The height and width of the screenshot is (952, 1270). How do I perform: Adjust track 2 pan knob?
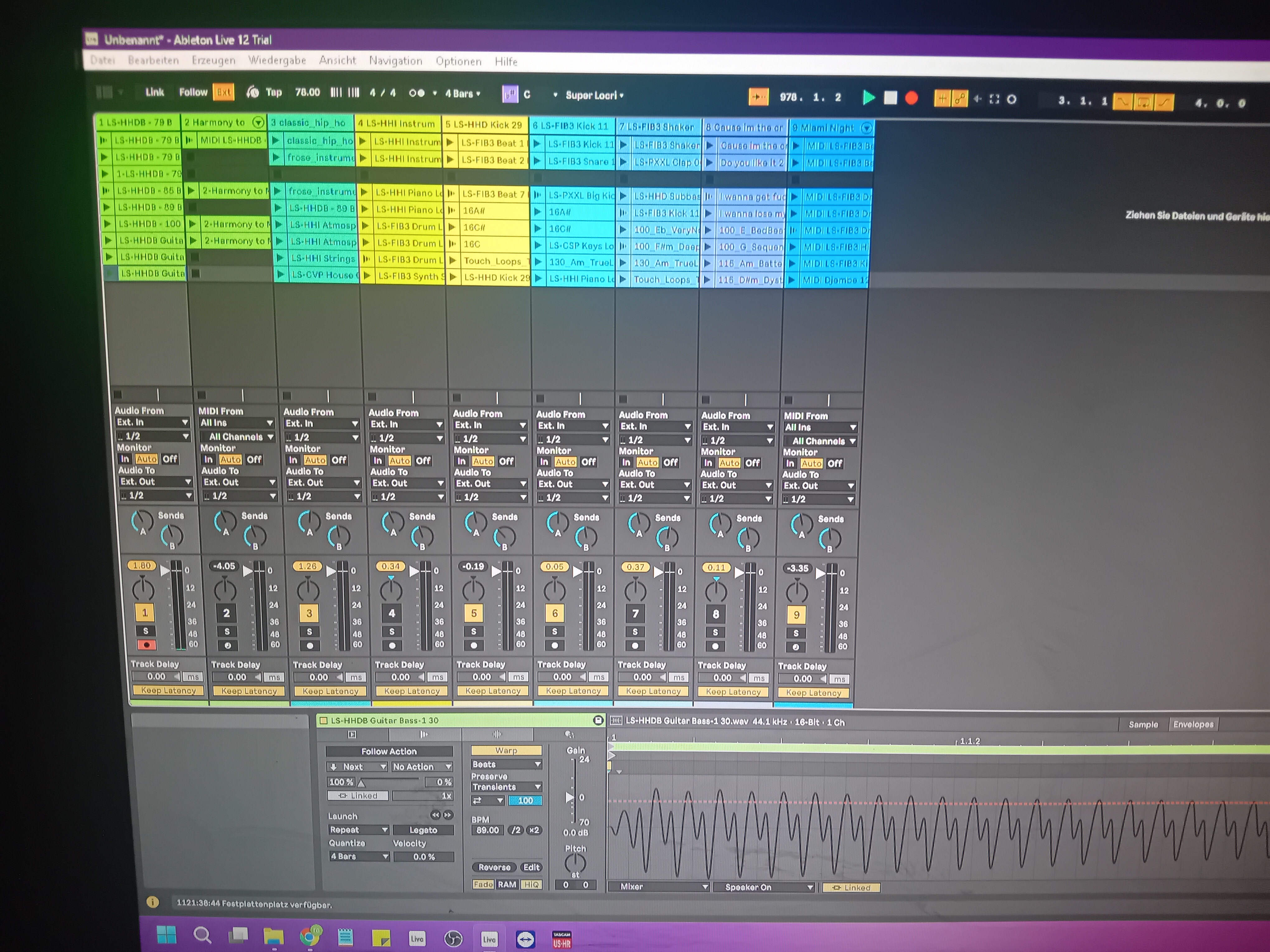(225, 590)
